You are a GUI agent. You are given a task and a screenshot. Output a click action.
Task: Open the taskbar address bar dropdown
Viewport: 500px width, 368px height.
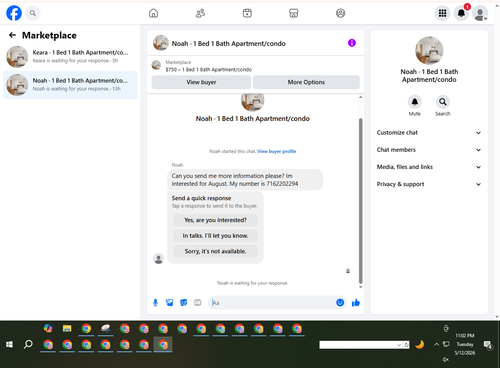pos(399,345)
